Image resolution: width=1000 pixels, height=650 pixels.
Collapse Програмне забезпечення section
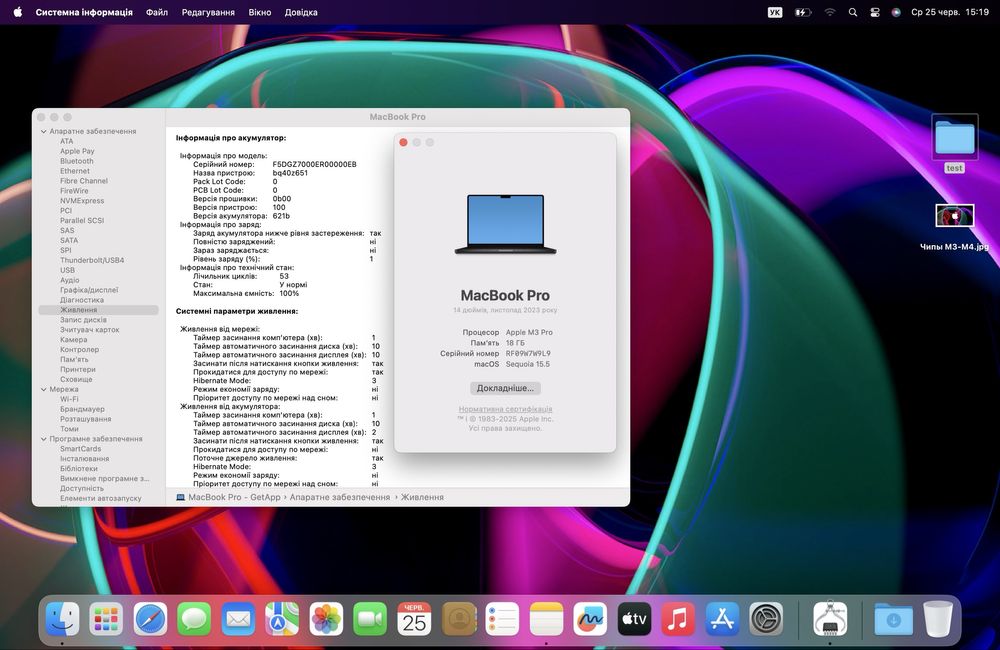(x=43, y=439)
